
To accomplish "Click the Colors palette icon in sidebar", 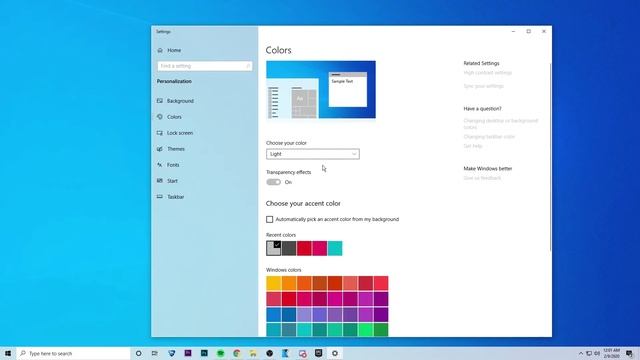I will click(x=160, y=117).
